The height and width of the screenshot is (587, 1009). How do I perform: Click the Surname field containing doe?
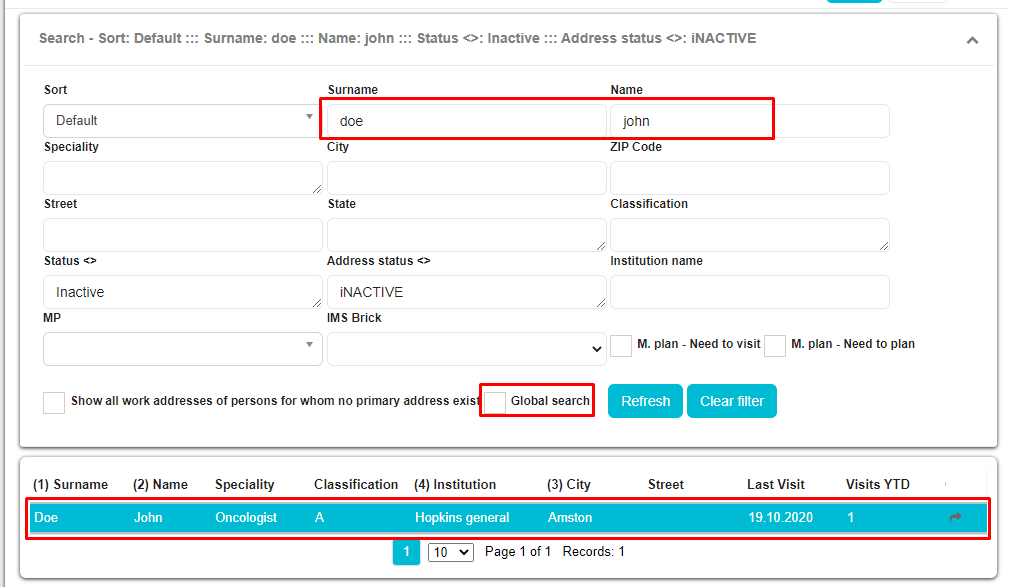point(466,121)
